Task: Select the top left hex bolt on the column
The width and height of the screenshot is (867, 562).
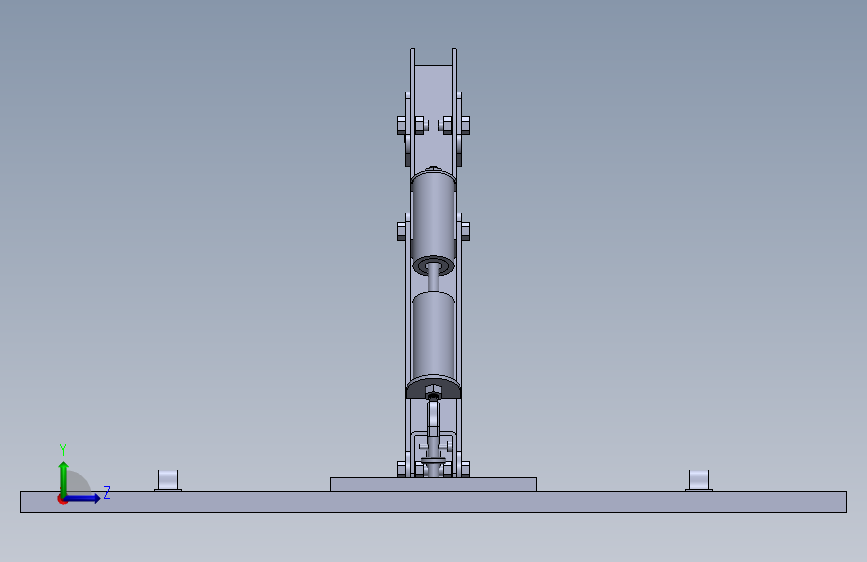Action: 402,125
